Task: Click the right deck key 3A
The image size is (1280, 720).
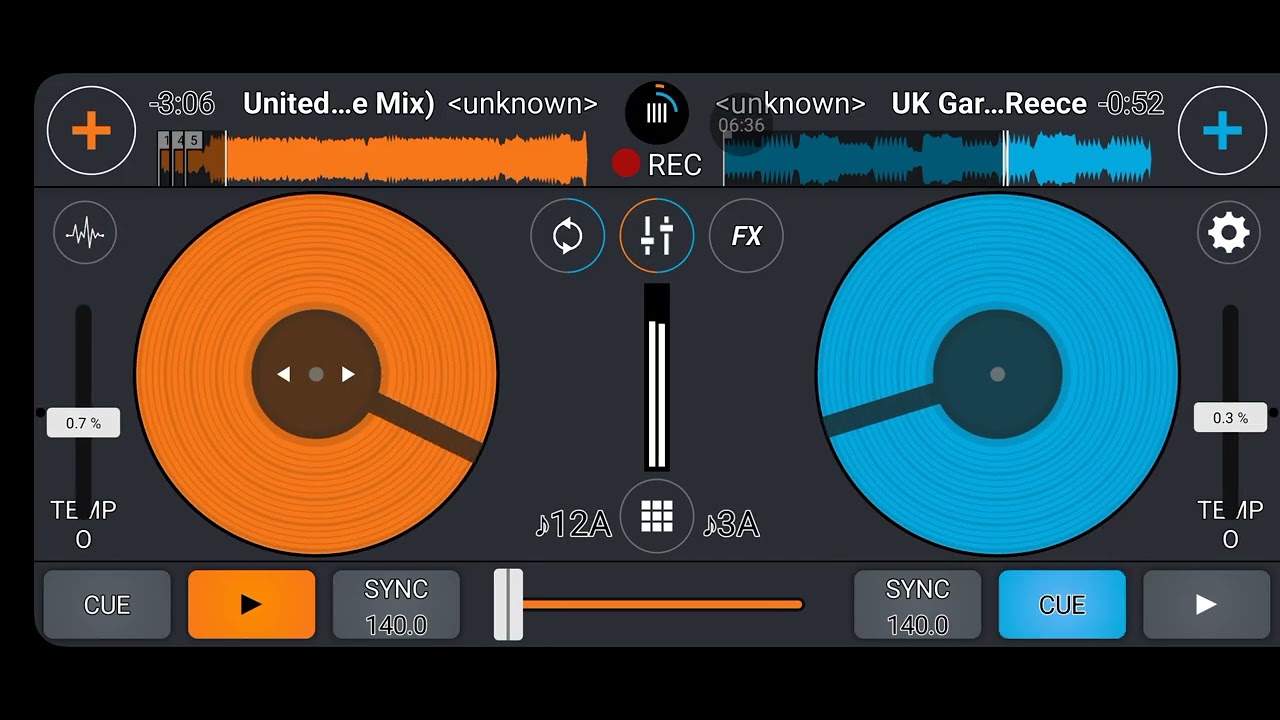Action: [x=731, y=524]
